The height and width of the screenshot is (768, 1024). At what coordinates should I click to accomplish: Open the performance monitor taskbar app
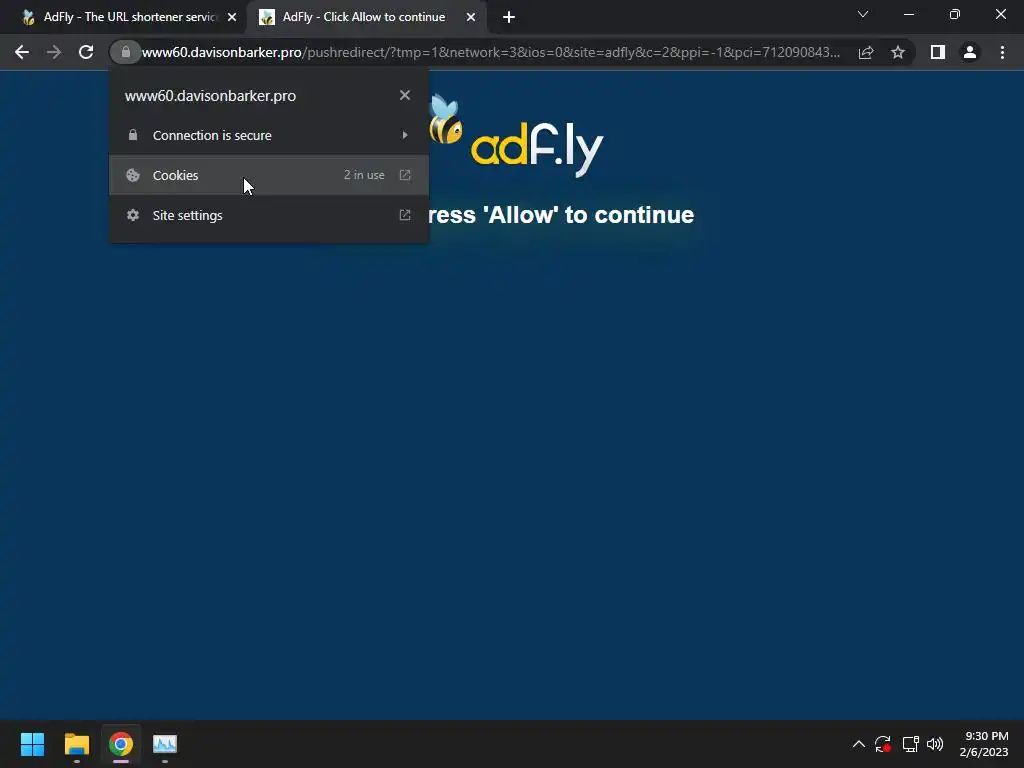coord(165,744)
